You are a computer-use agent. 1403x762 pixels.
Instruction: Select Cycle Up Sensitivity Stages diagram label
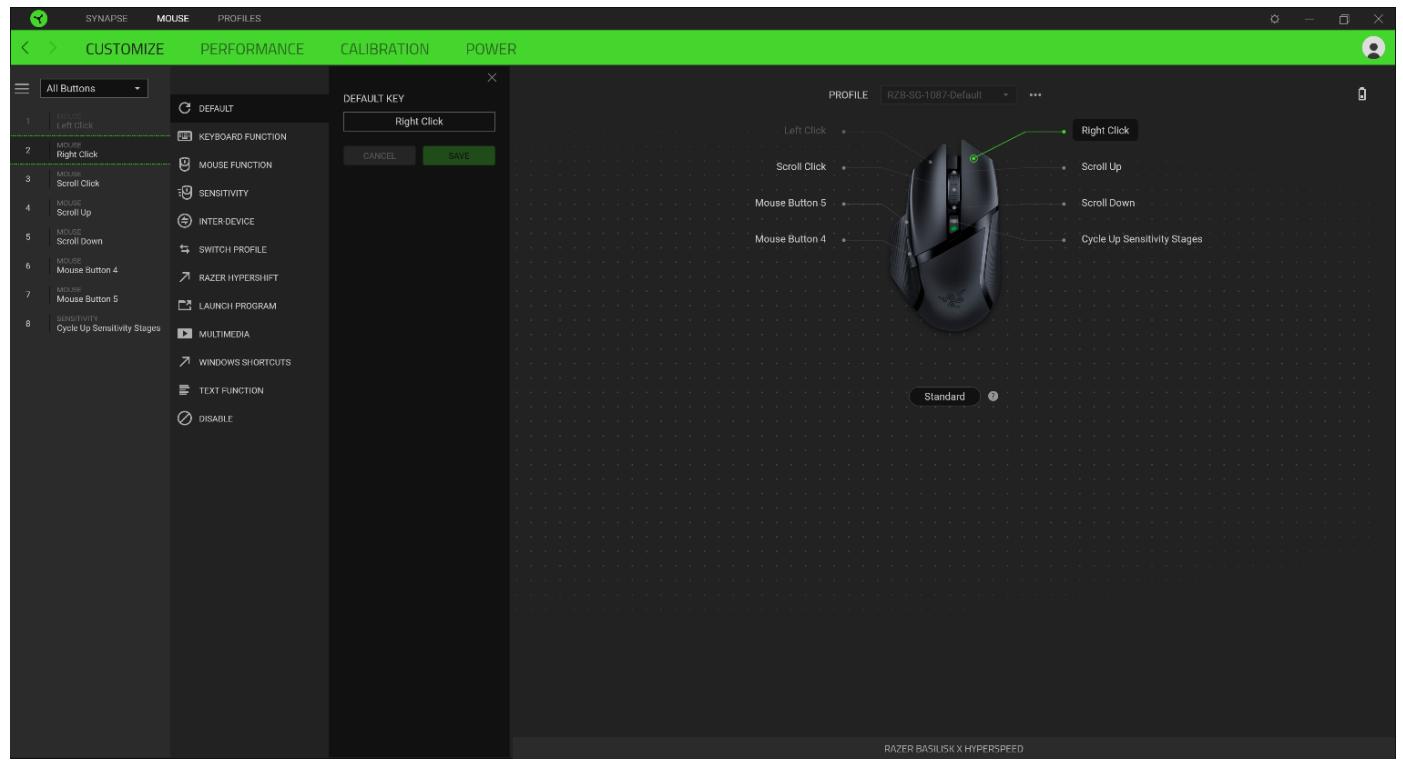click(x=1142, y=239)
